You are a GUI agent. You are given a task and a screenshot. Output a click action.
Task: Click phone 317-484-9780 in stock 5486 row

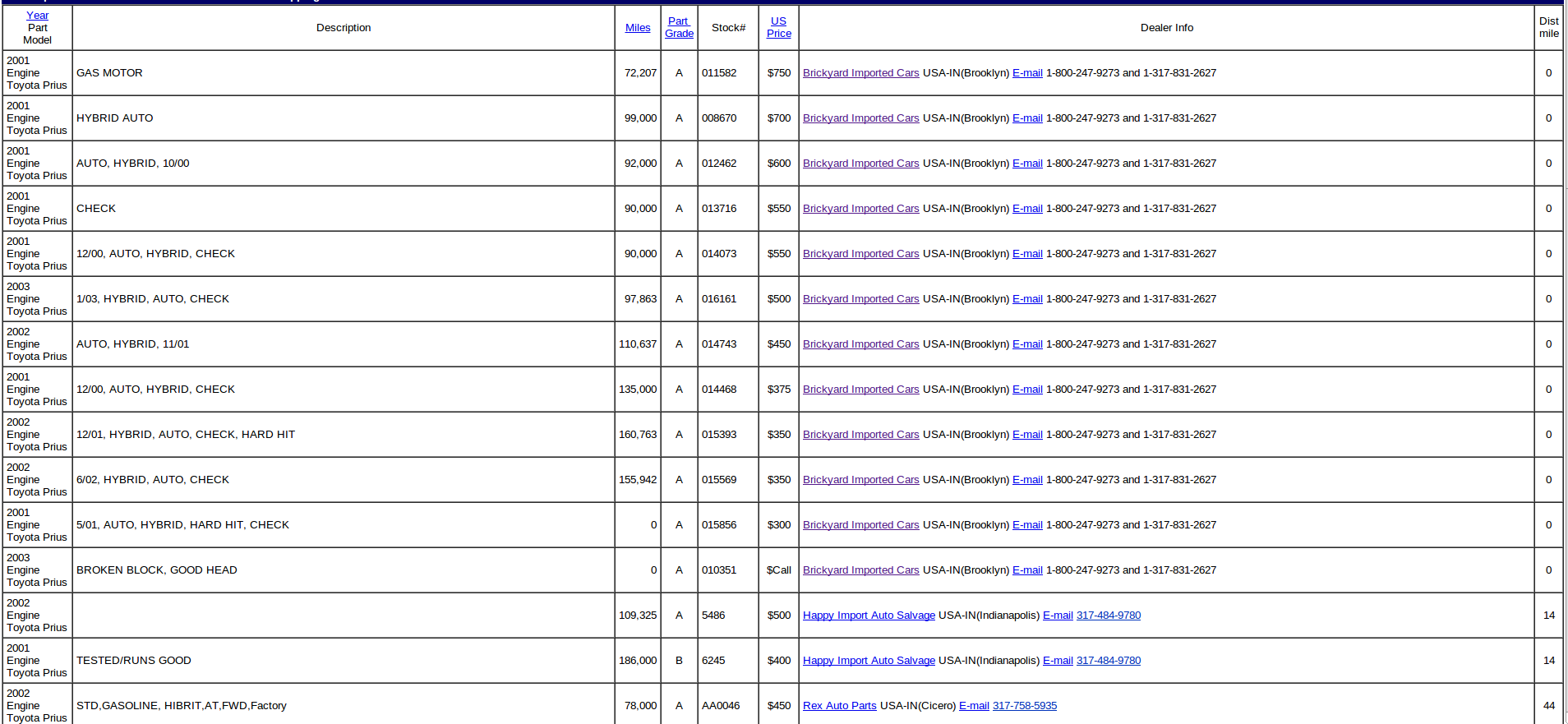[x=1109, y=616]
